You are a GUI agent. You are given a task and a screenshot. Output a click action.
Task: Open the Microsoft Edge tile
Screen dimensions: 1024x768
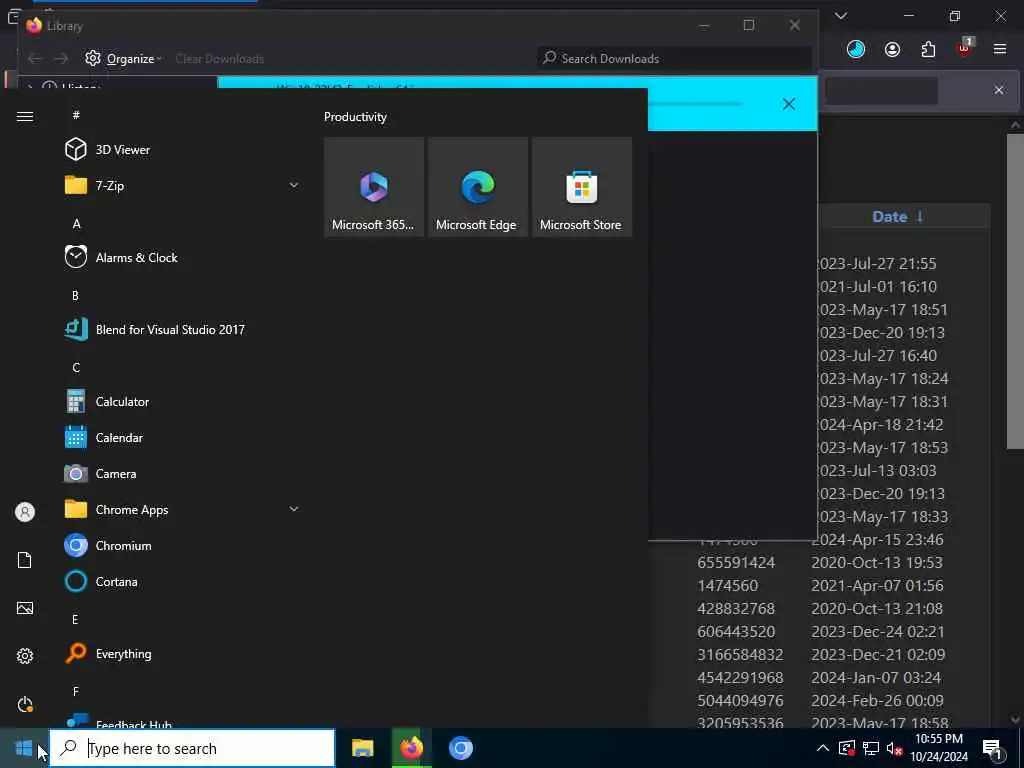(477, 187)
